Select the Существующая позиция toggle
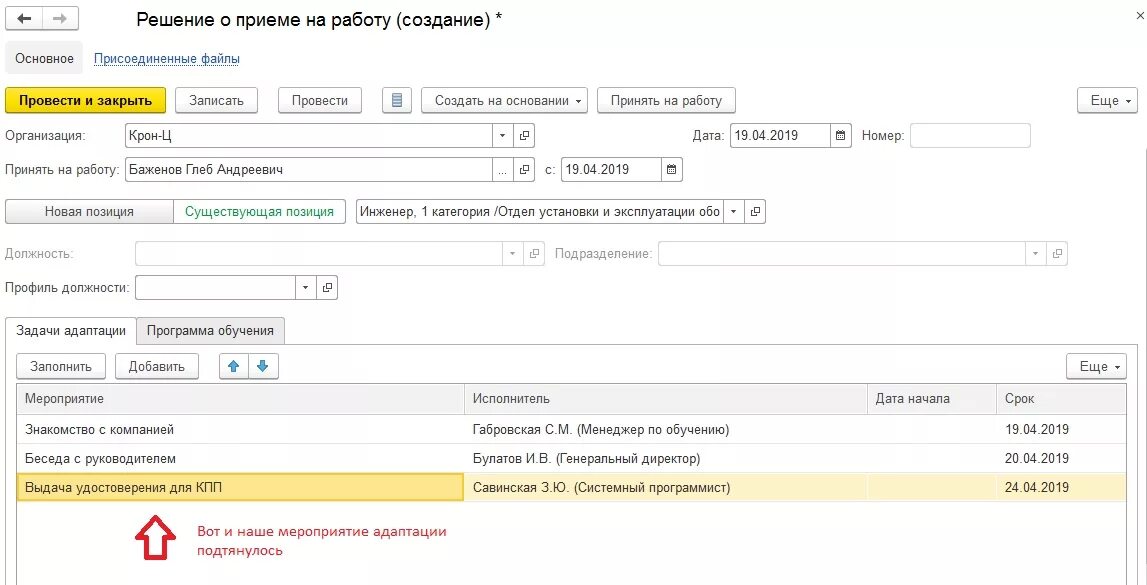 click(260, 212)
